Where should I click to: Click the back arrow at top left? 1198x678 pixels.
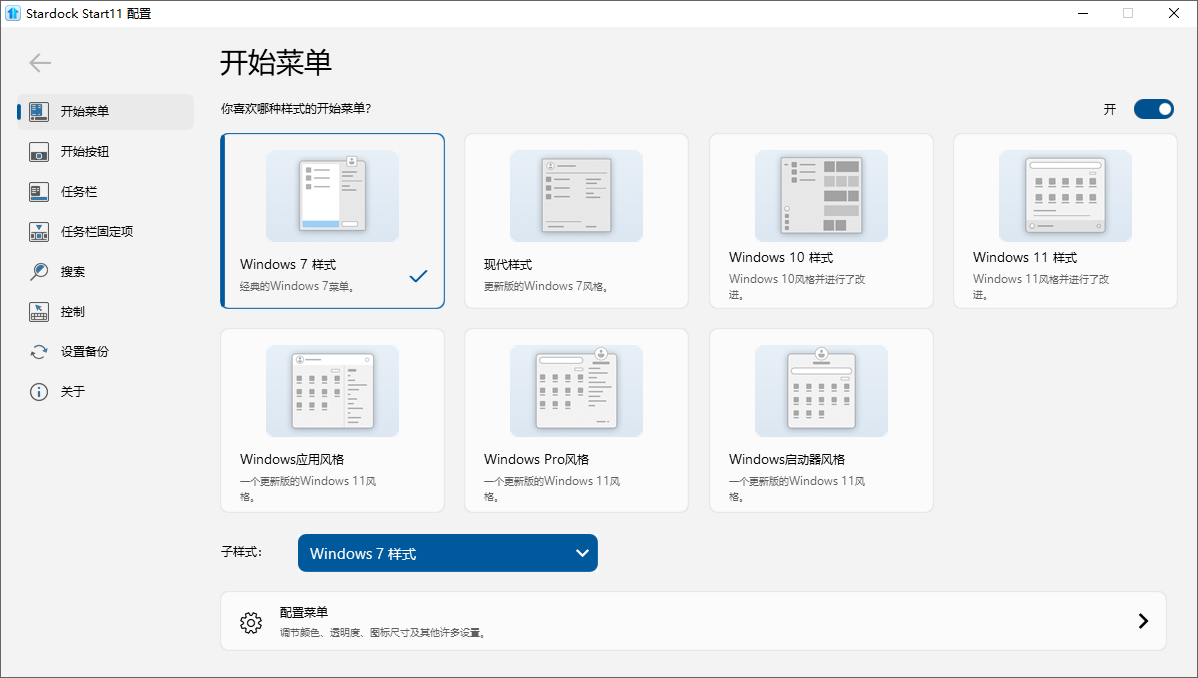40,62
